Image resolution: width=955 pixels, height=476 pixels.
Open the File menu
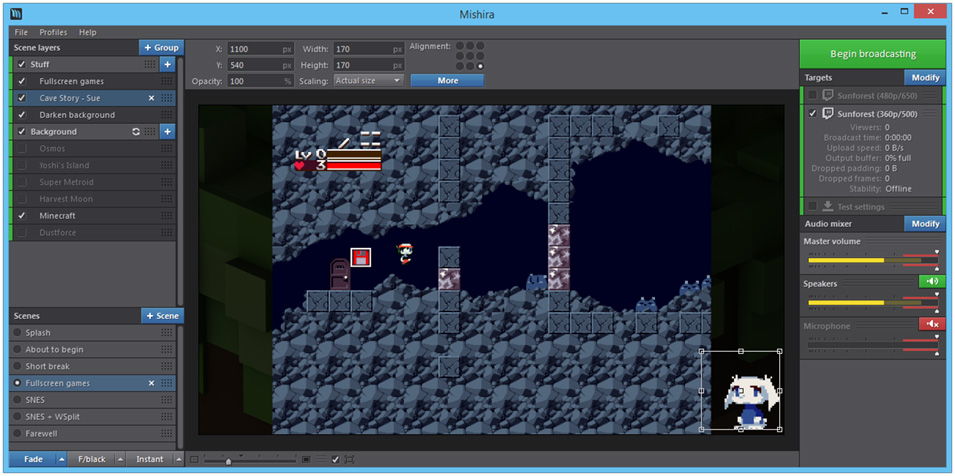[21, 32]
